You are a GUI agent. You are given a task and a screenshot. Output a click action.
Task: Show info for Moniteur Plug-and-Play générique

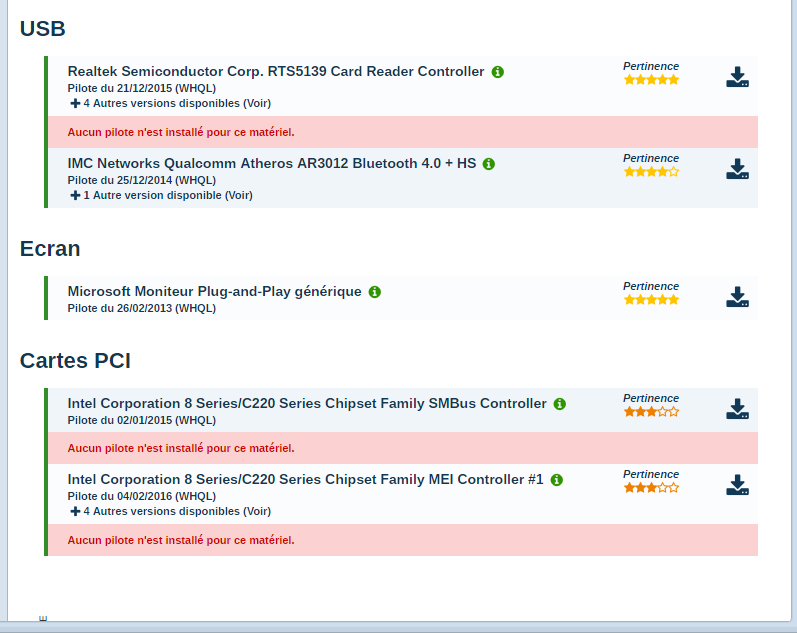(375, 292)
